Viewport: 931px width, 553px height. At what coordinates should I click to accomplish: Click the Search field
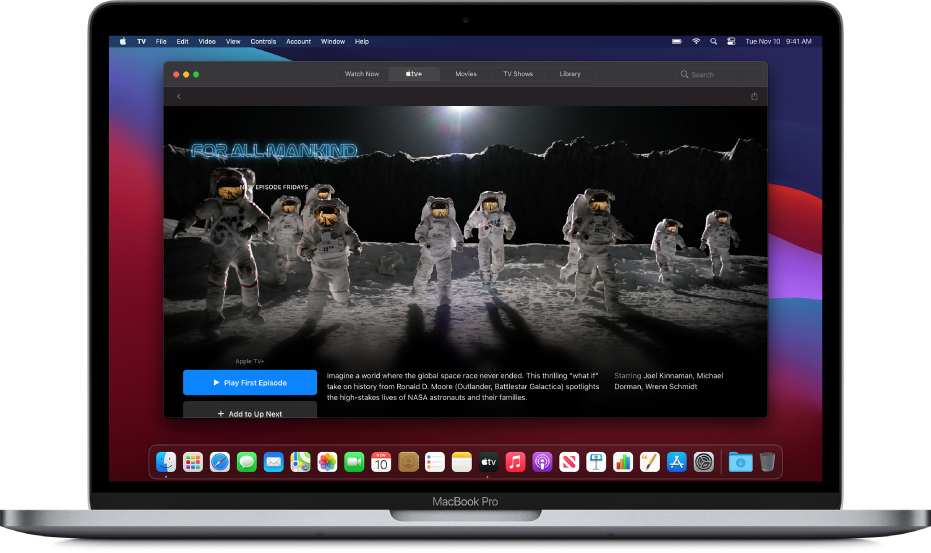pos(720,74)
